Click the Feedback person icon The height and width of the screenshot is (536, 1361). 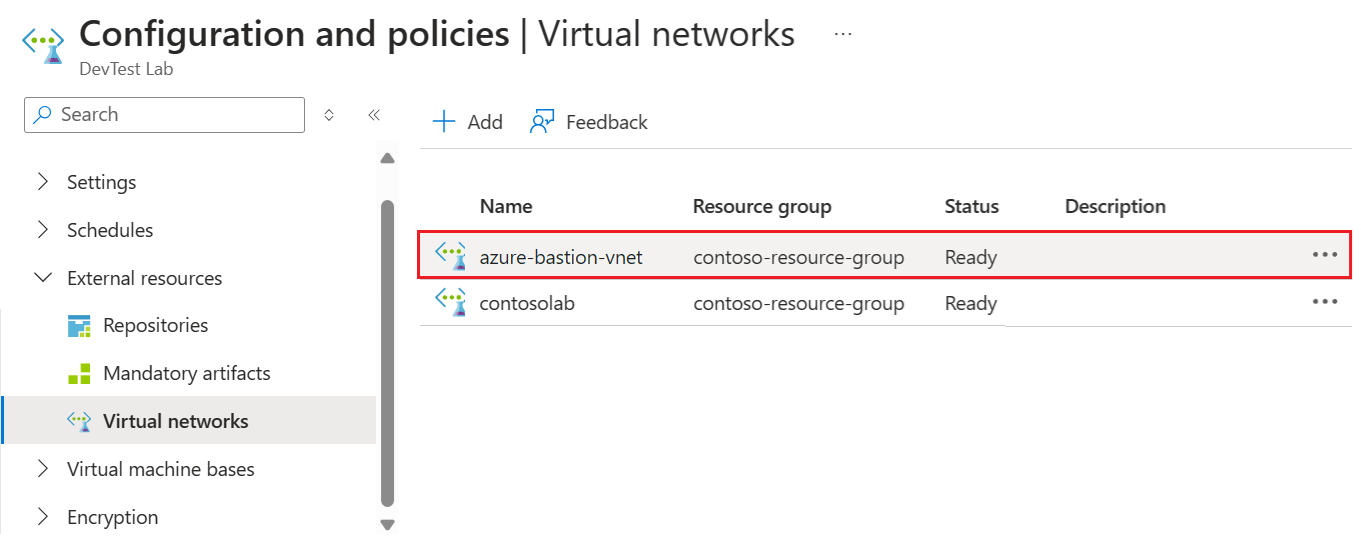click(x=542, y=122)
